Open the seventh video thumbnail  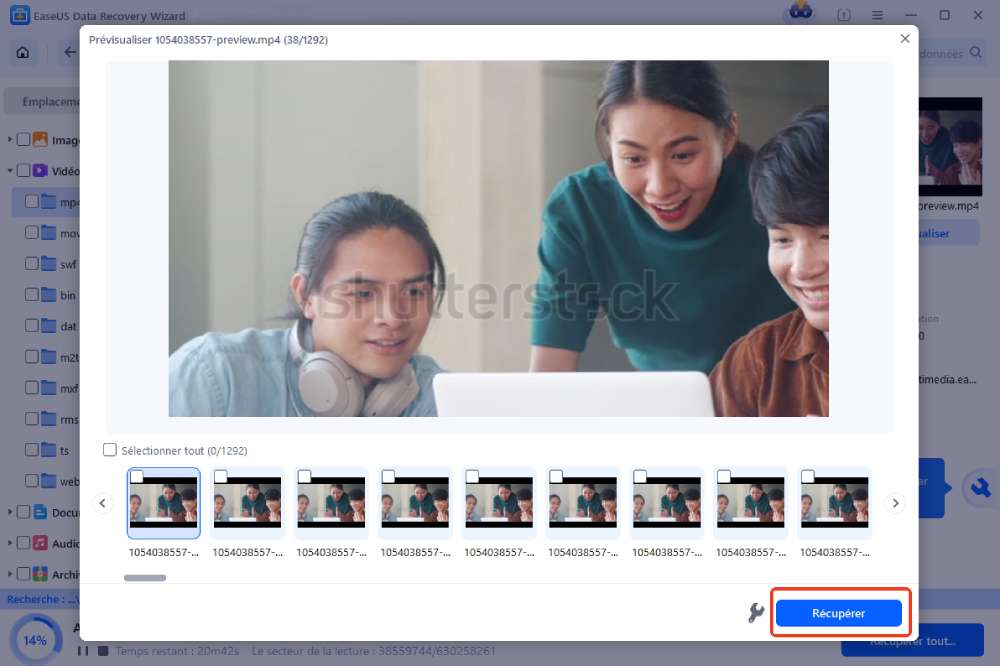[666, 503]
